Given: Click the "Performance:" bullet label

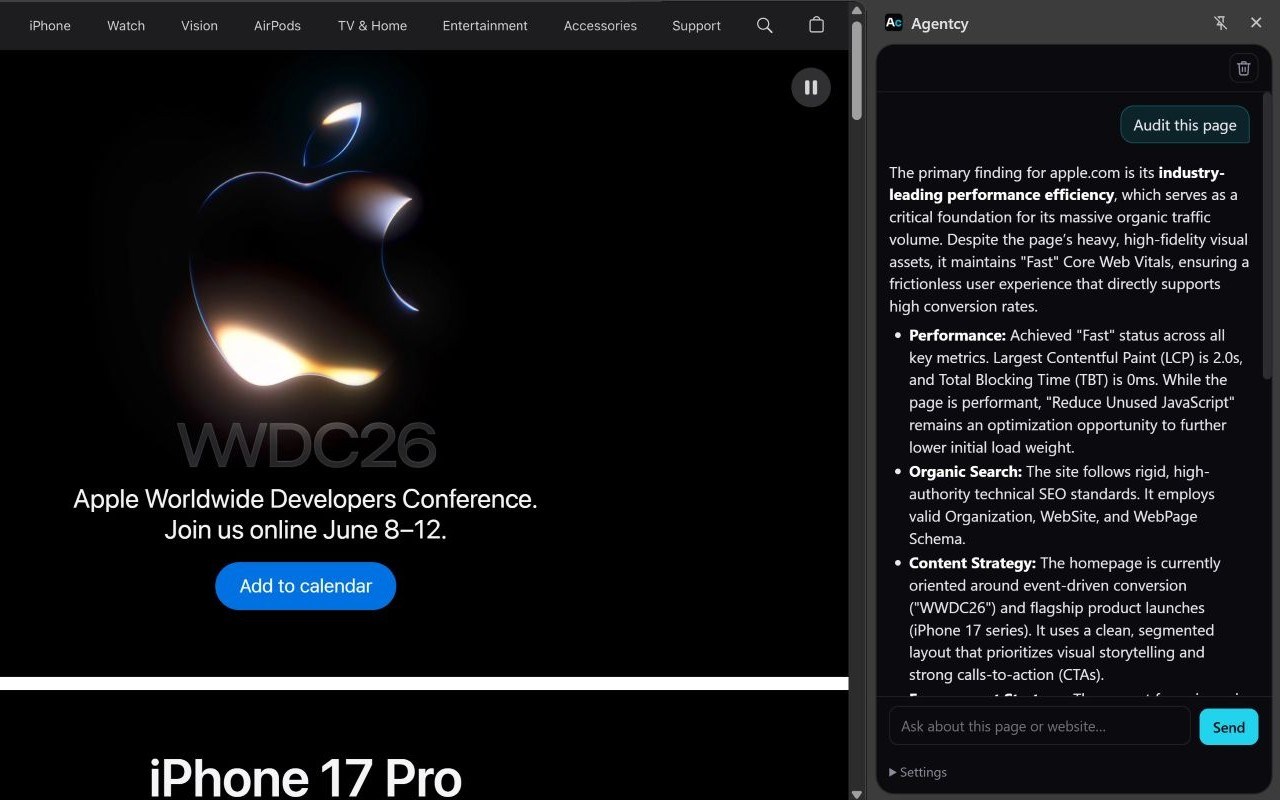Looking at the screenshot, I should pyautogui.click(x=957, y=335).
